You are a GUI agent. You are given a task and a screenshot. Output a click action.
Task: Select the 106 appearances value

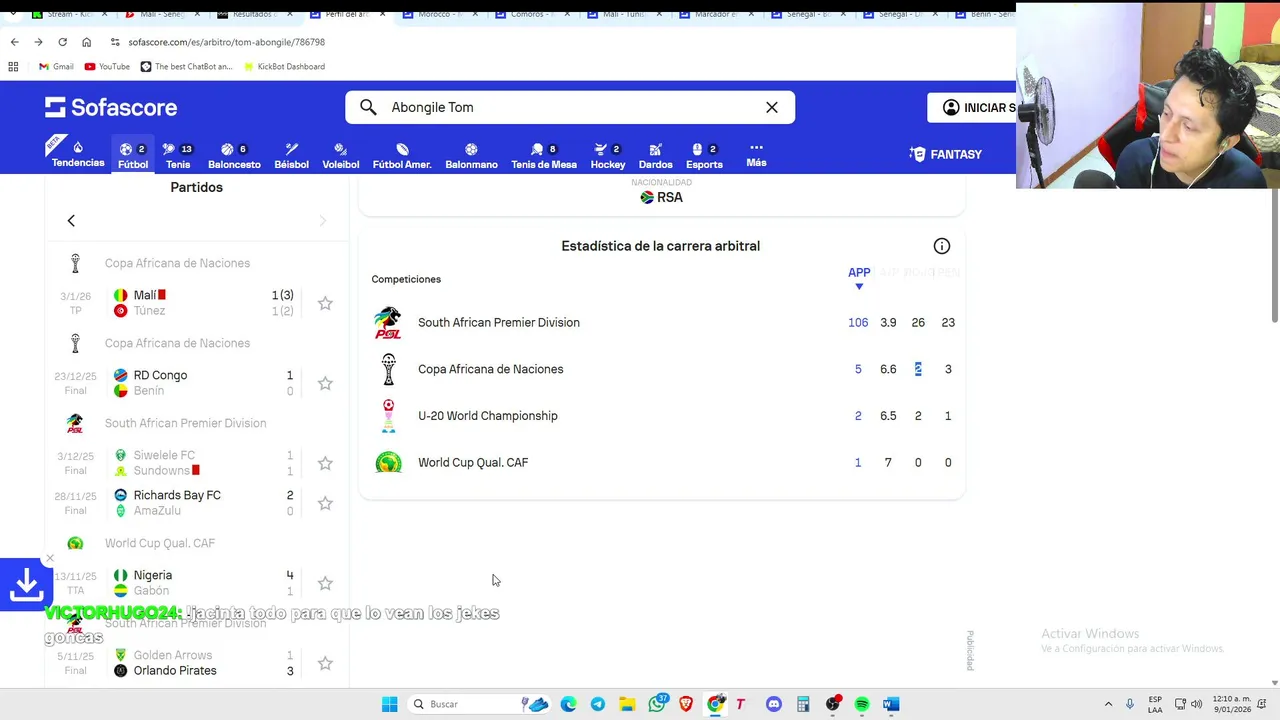[858, 322]
